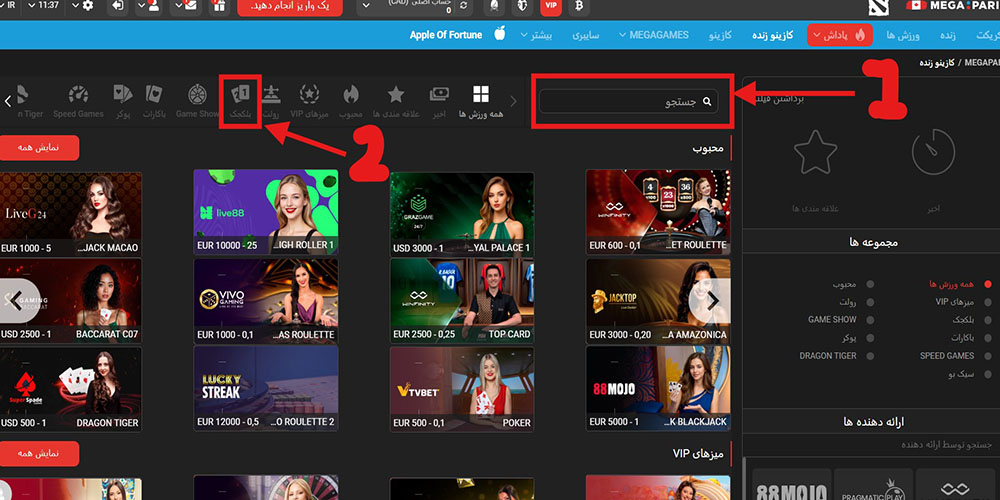Image resolution: width=1000 pixels, height=500 pixels.
Task: Click the جستجو game search field
Action: [x=628, y=101]
